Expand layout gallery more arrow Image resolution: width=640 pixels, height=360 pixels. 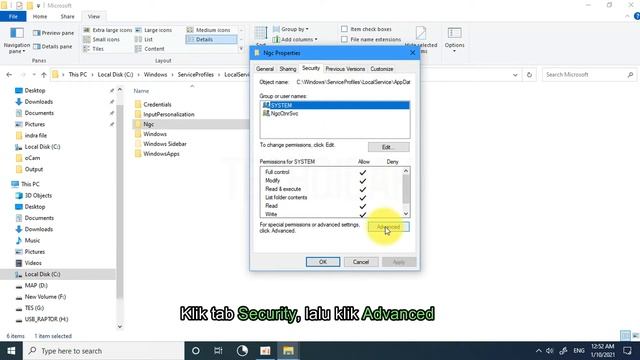click(x=241, y=49)
